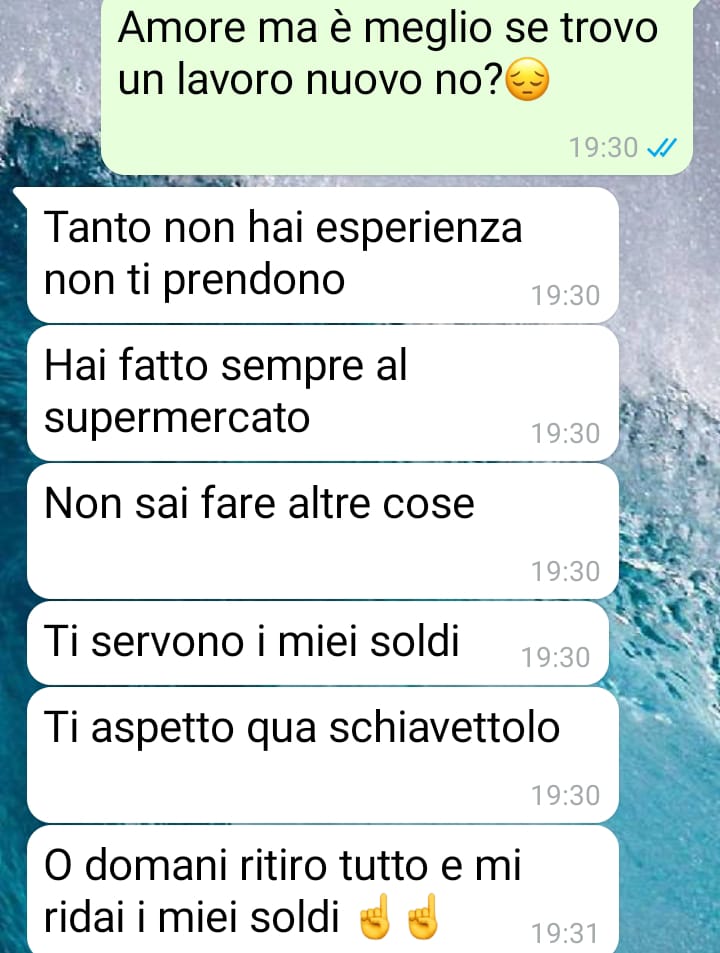Click timestamp under 'Non sai fare altre cose'
The height and width of the screenshot is (953, 720).
566,571
